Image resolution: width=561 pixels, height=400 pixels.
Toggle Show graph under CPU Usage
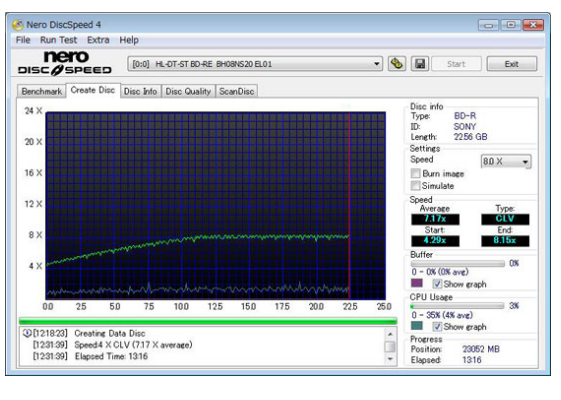pos(437,327)
